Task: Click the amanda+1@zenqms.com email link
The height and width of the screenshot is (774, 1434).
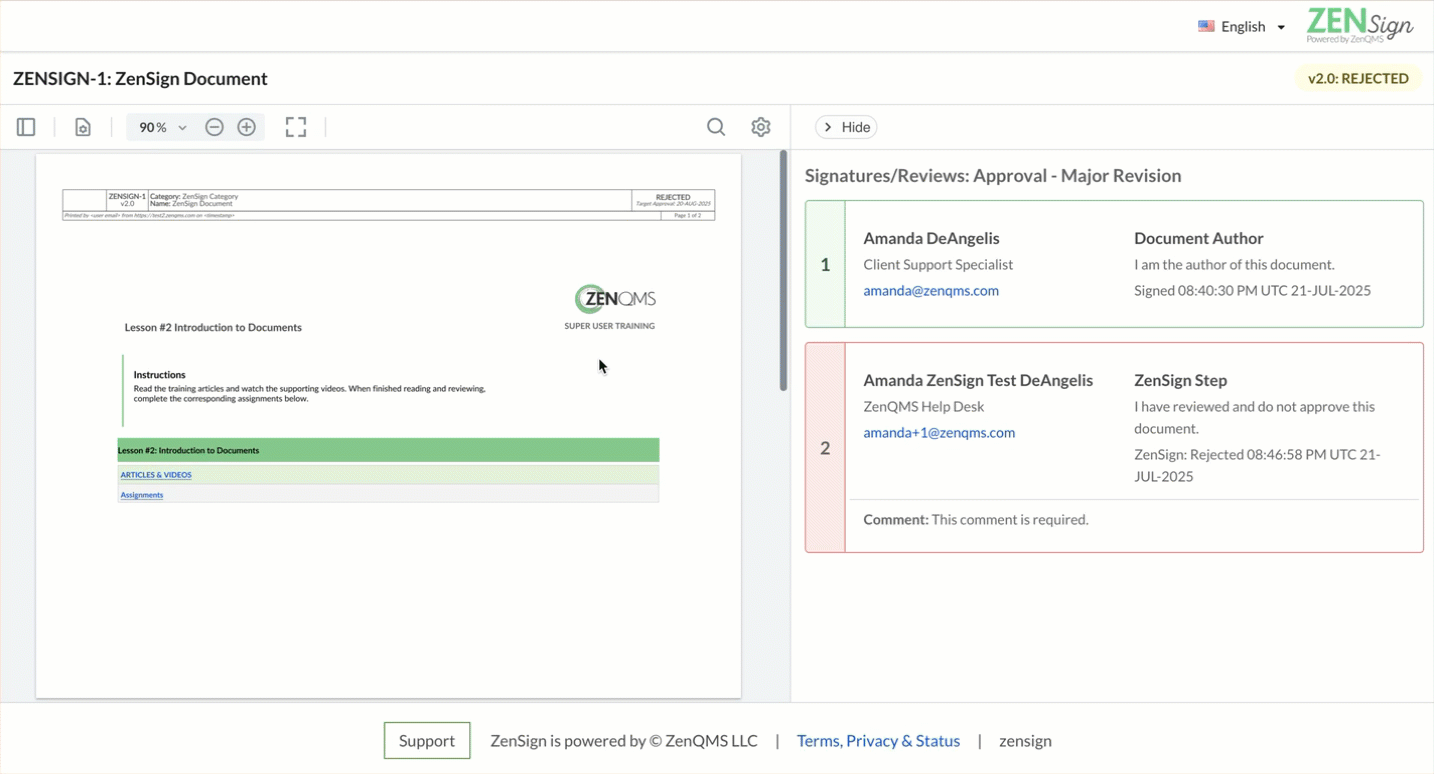Action: 939,433
